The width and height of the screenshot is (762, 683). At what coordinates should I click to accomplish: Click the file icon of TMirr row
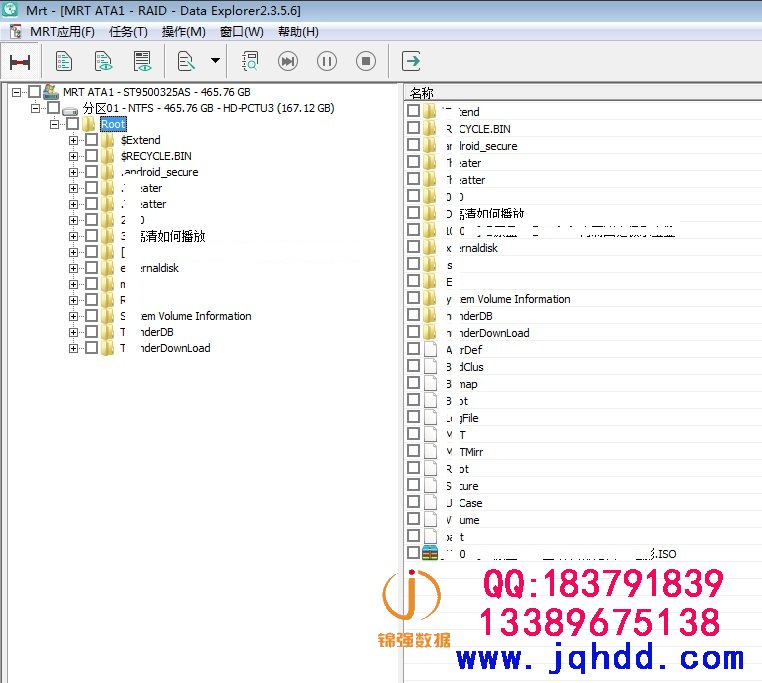[430, 452]
